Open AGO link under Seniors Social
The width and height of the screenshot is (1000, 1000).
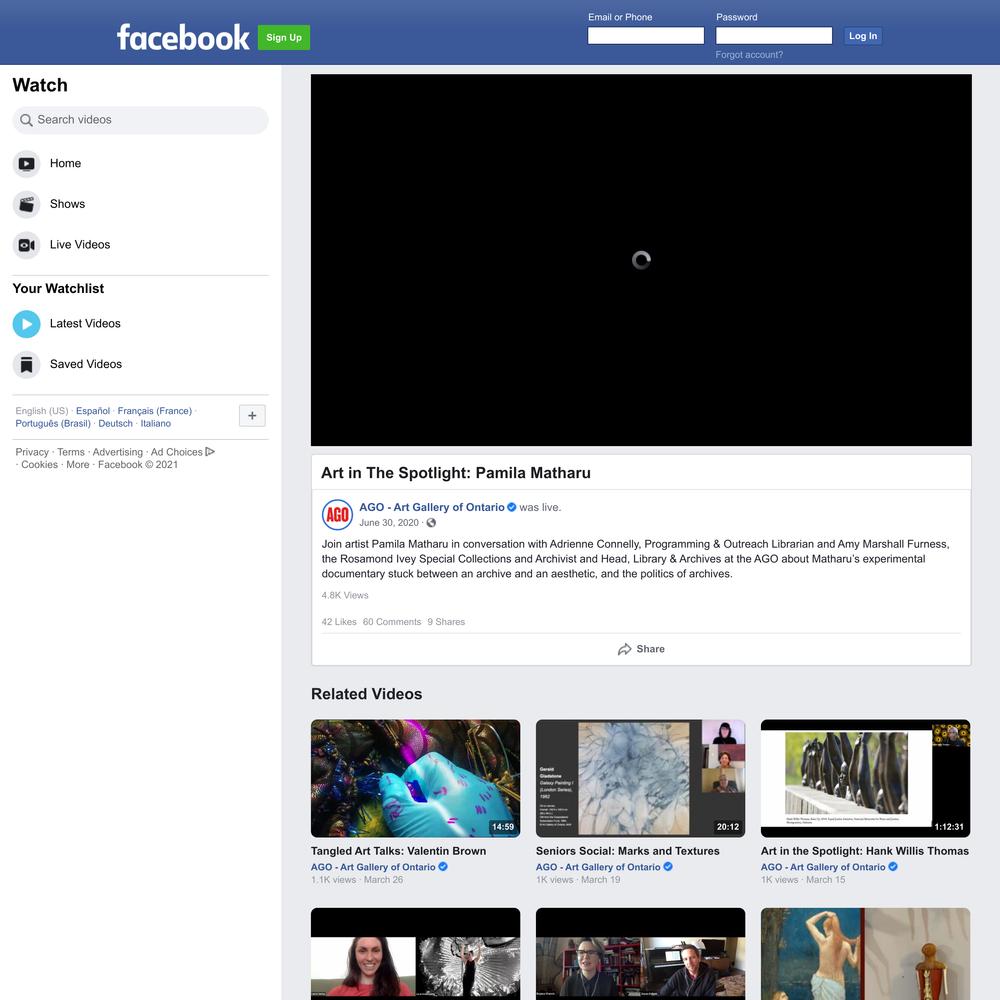(598, 867)
